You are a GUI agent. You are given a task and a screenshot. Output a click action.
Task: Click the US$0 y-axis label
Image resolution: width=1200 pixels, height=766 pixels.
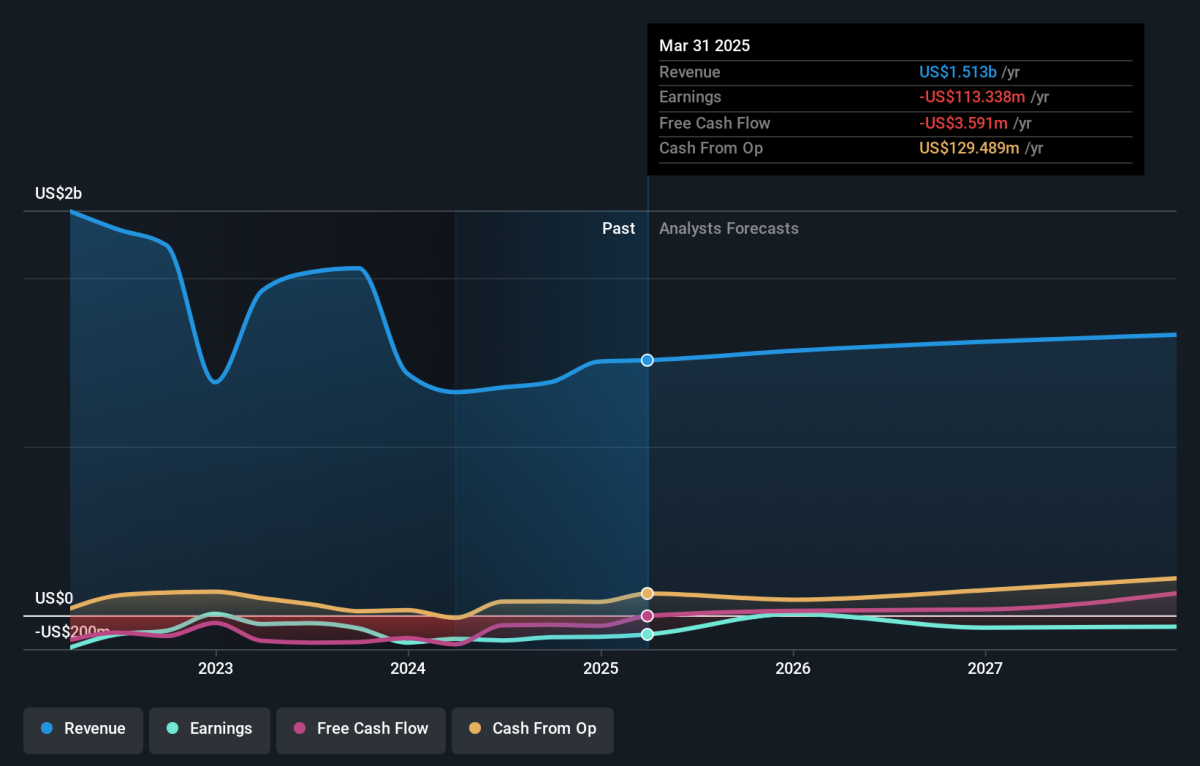54,598
